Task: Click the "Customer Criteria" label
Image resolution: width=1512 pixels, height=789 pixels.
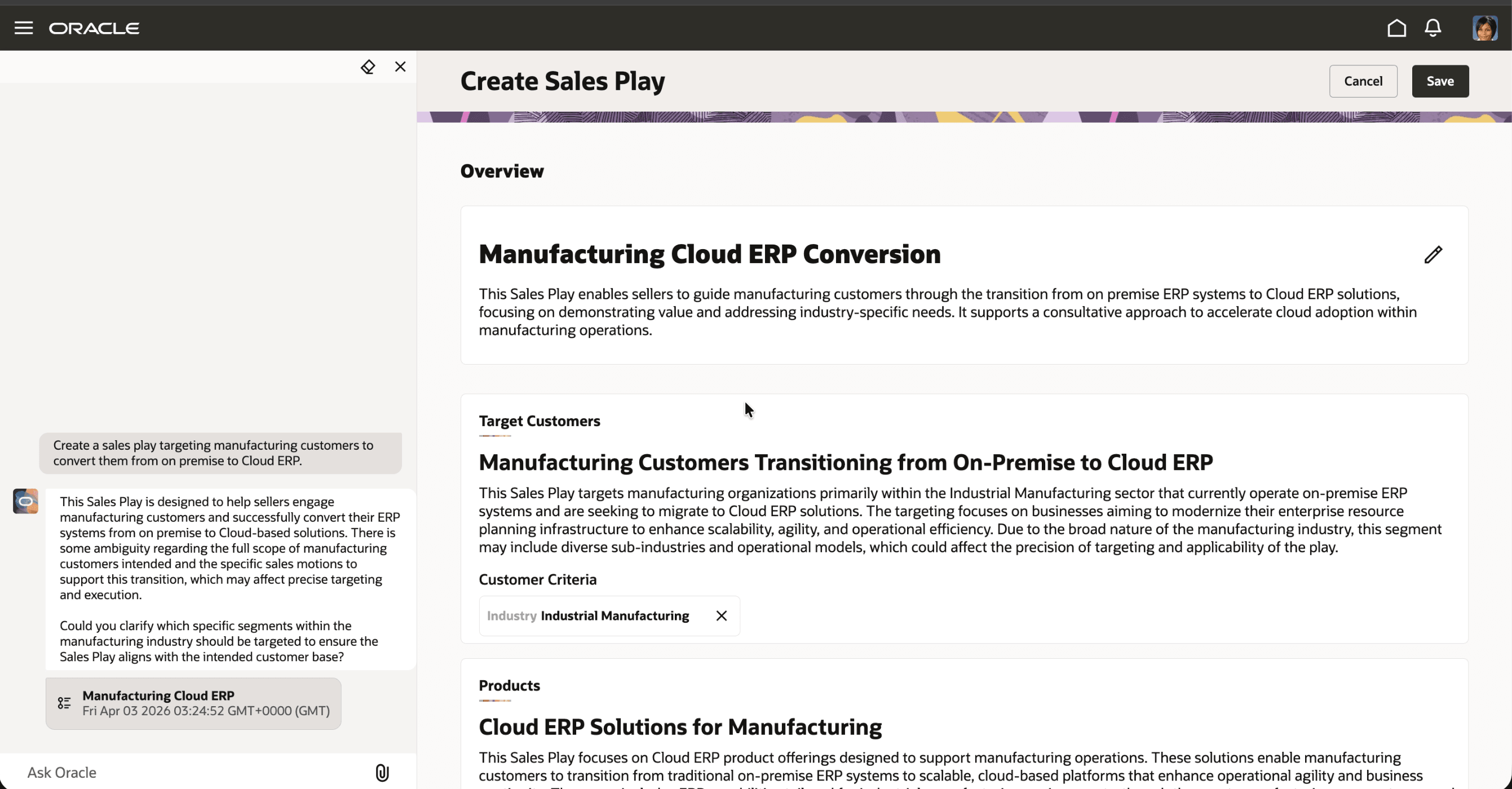Action: click(x=538, y=579)
